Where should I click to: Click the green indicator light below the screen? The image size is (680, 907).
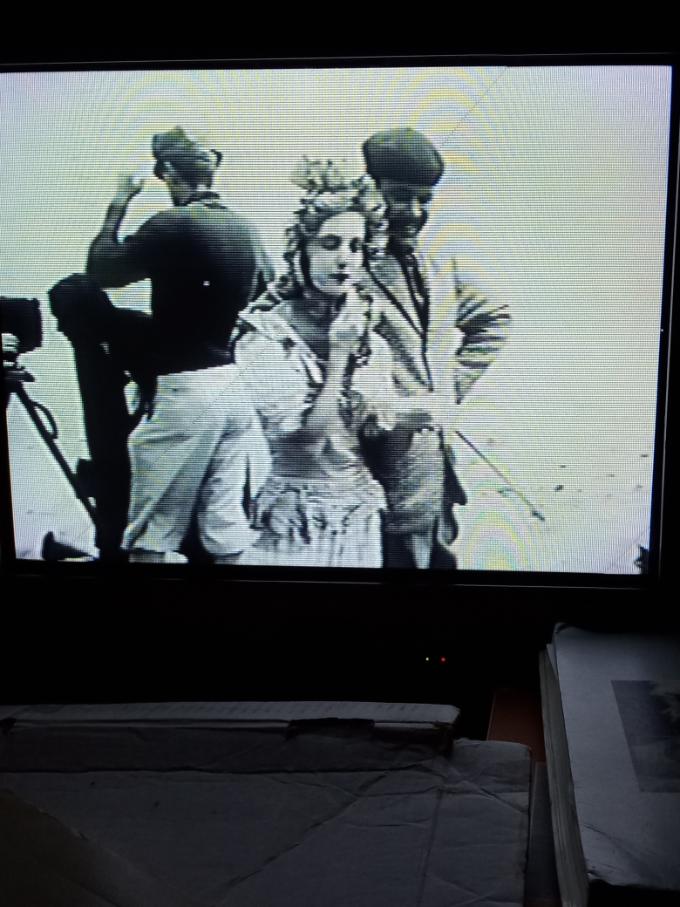(x=428, y=660)
